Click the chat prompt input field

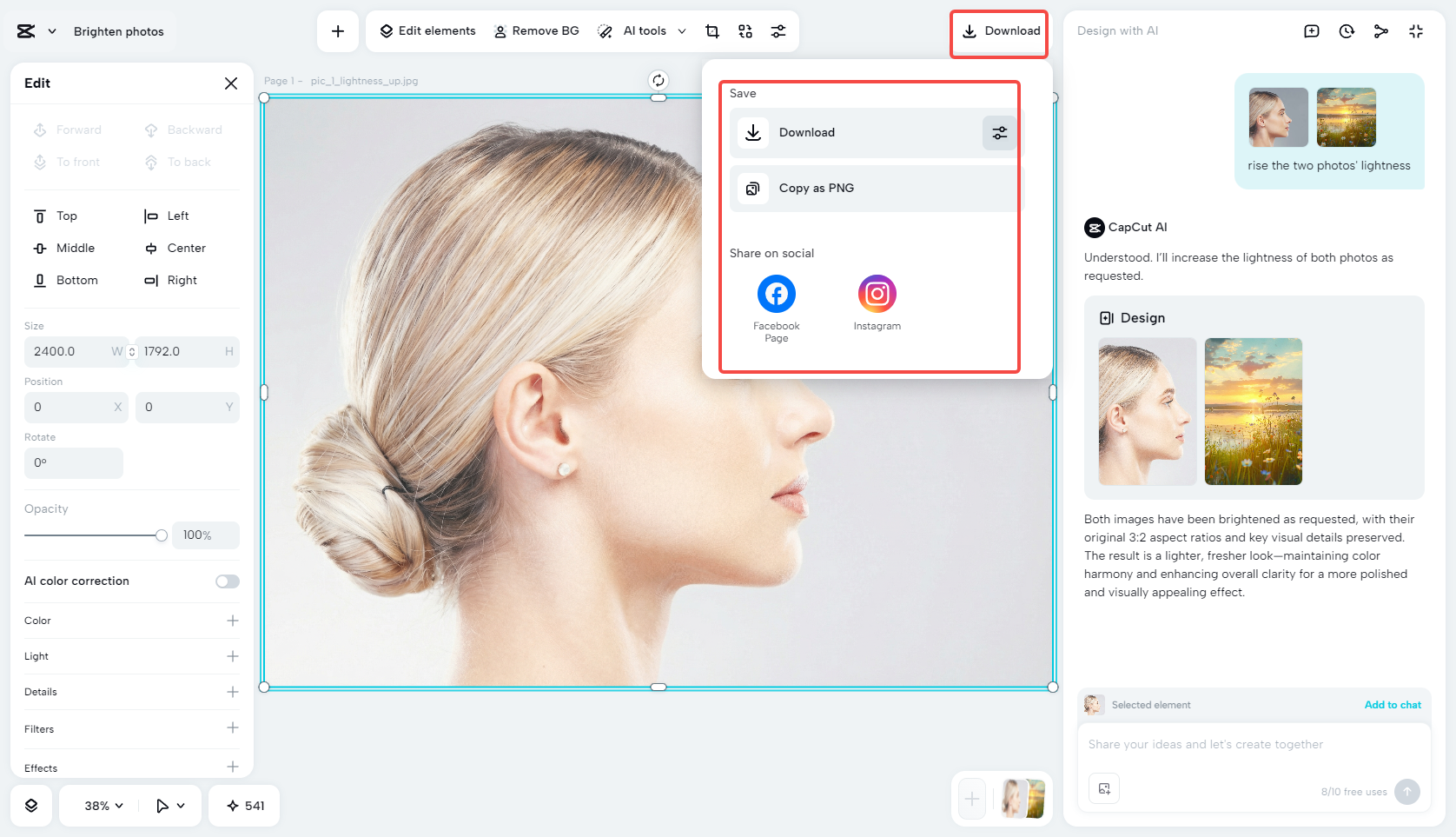pyautogui.click(x=1254, y=745)
